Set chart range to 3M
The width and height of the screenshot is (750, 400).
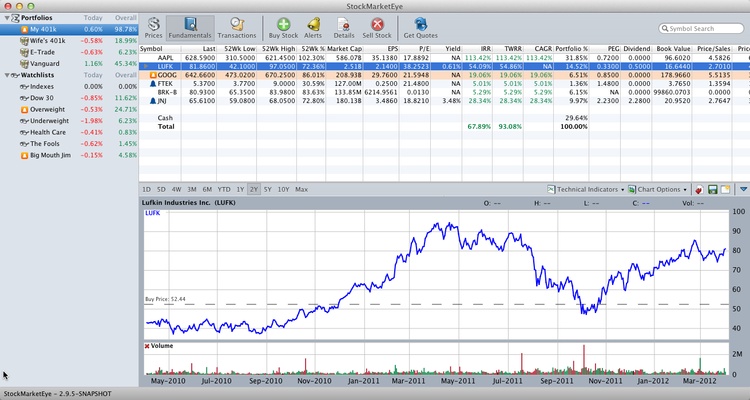[192, 189]
